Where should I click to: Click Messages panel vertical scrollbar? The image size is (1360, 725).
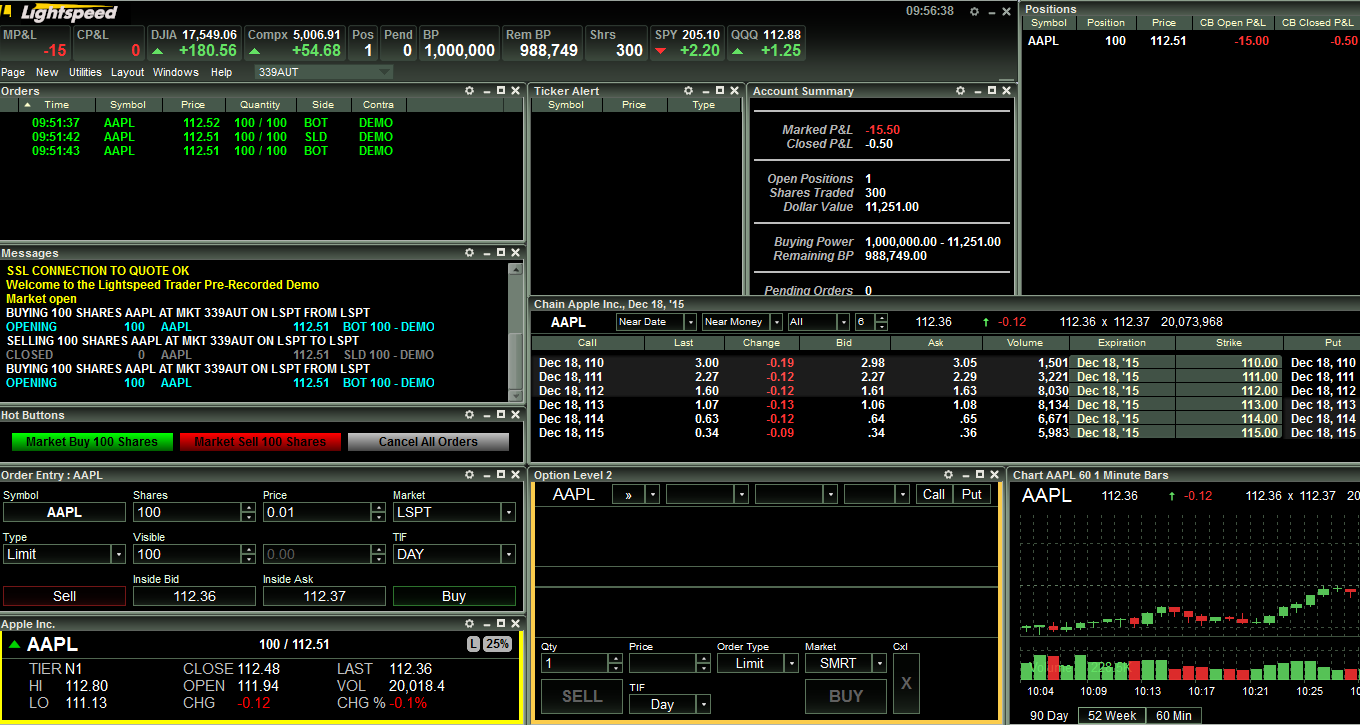(516, 332)
